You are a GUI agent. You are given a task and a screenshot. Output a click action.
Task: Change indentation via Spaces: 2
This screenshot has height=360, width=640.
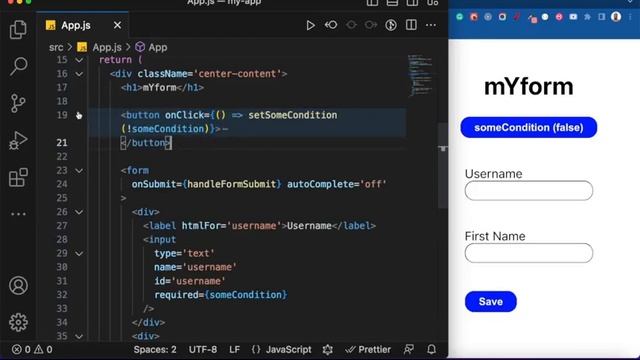(155, 350)
